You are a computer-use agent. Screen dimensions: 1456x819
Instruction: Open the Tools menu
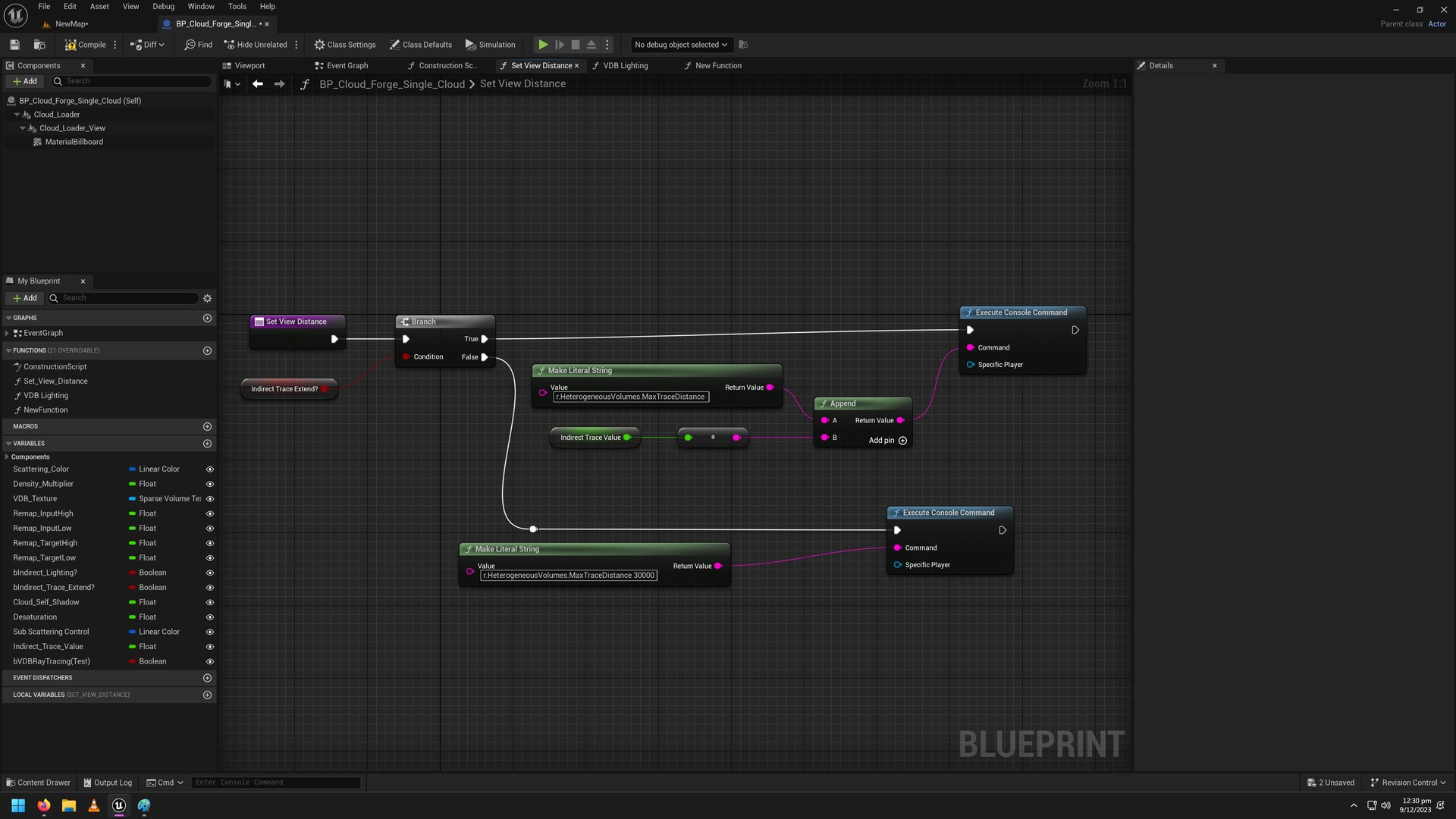[x=237, y=6]
